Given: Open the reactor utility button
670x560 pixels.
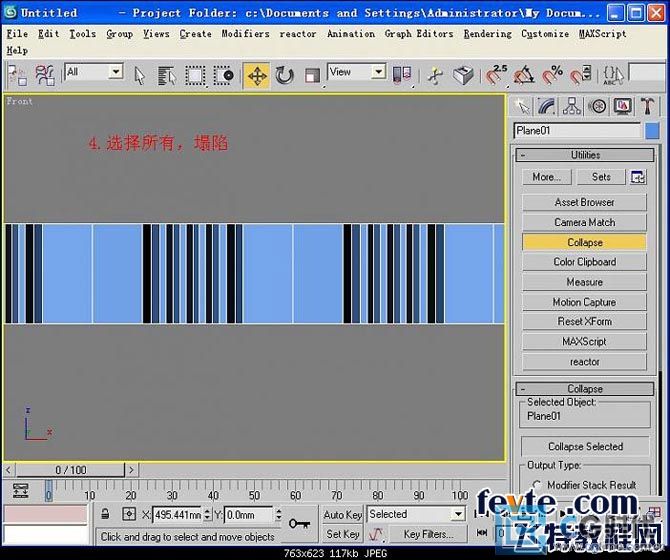Looking at the screenshot, I should 584,362.
